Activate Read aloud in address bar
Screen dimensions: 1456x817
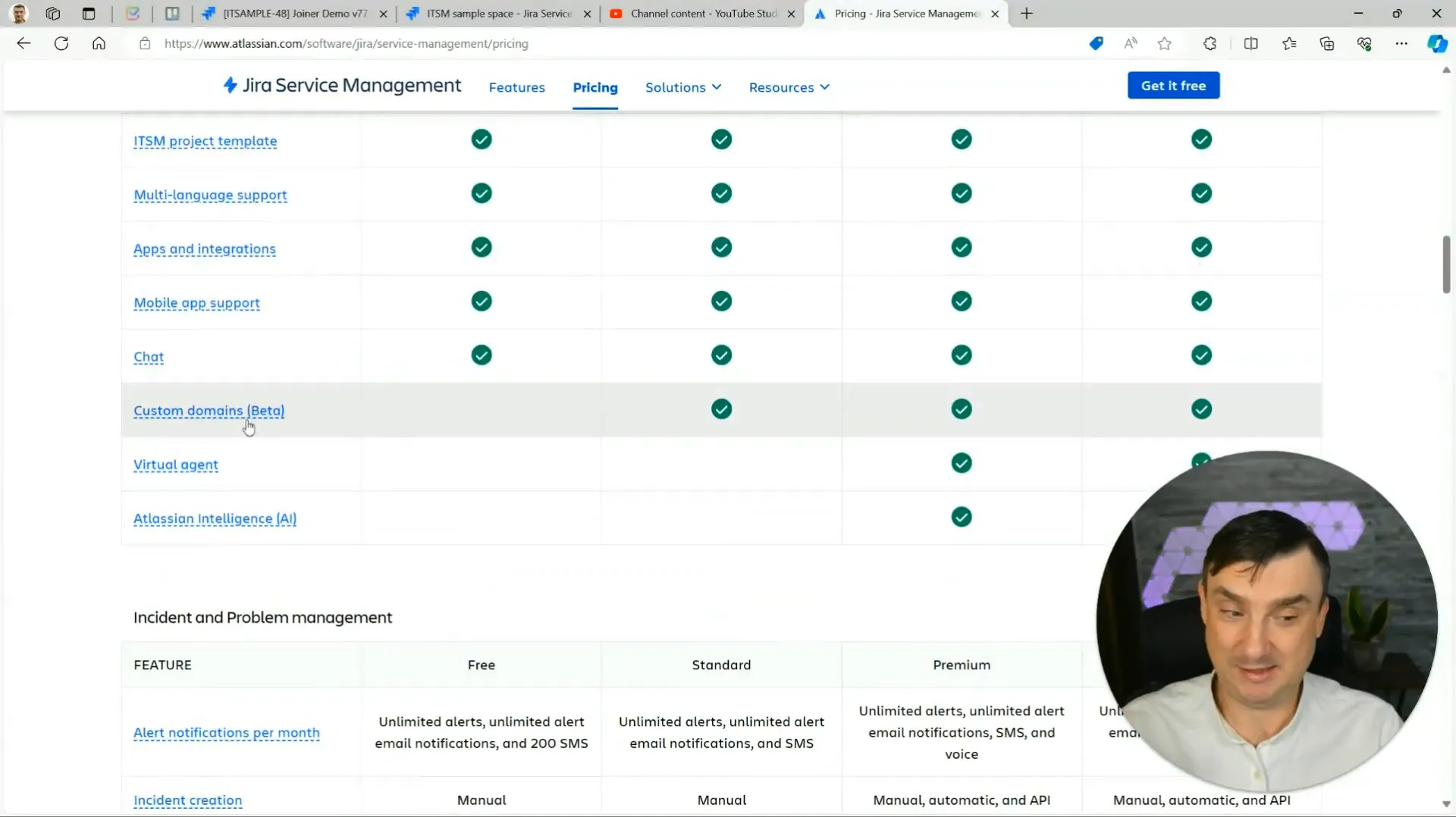click(1131, 43)
